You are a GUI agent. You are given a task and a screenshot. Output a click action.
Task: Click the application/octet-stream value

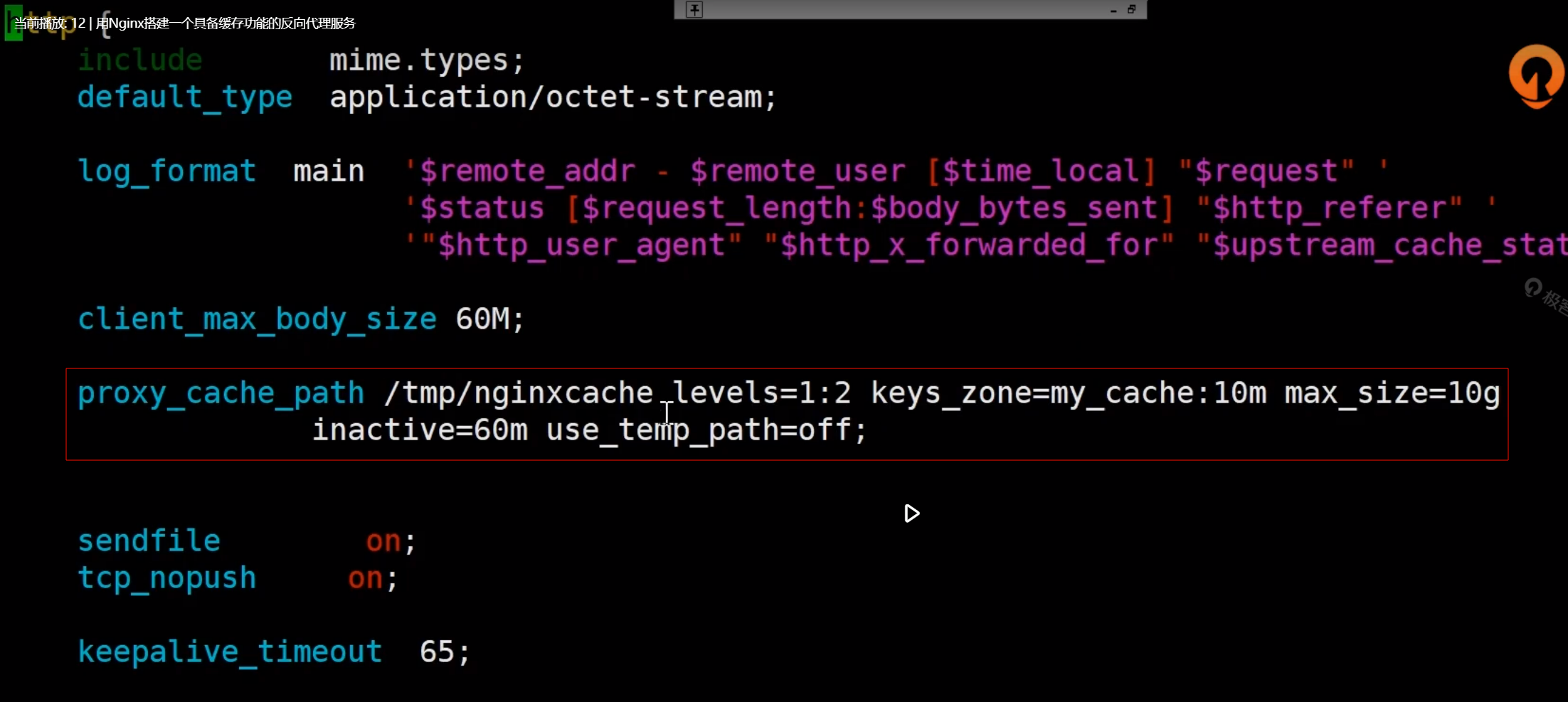pyautogui.click(x=553, y=97)
